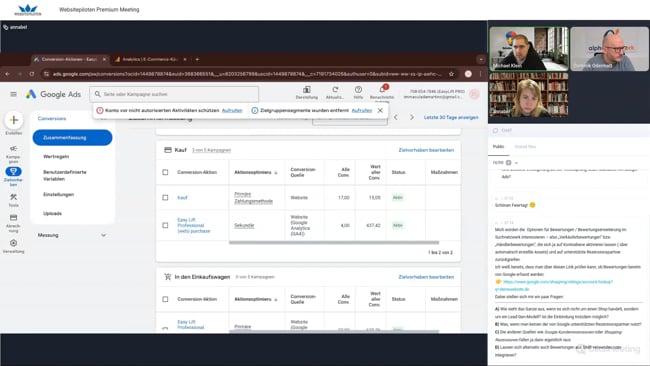Select Zusammenfassung in Conversions menu
Screen dimensions: 650x366
(x=72, y=138)
